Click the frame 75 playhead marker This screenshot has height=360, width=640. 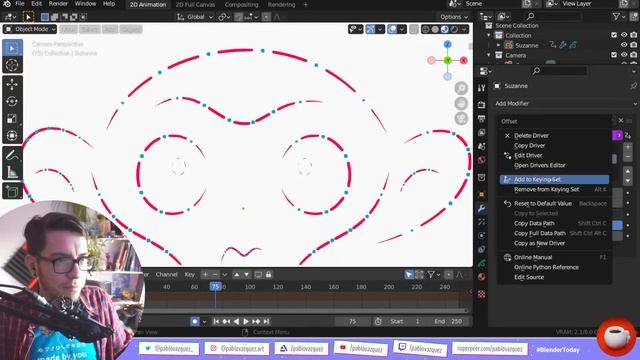point(215,287)
